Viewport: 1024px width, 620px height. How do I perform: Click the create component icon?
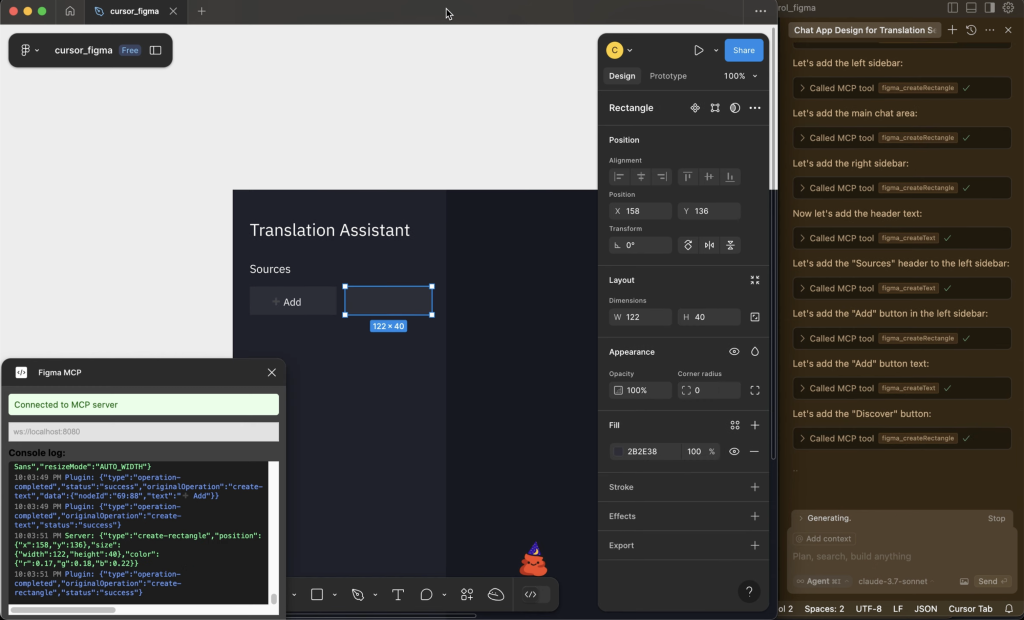(x=695, y=108)
